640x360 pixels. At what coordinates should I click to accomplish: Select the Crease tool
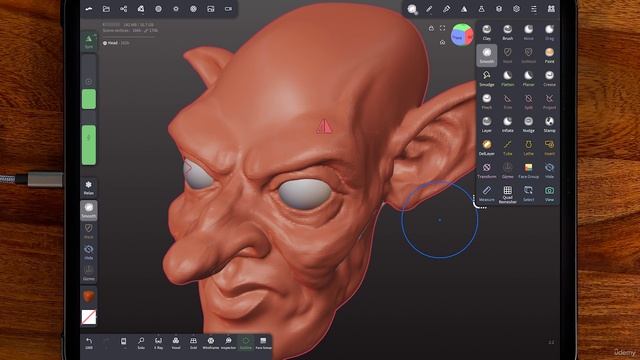coord(549,78)
